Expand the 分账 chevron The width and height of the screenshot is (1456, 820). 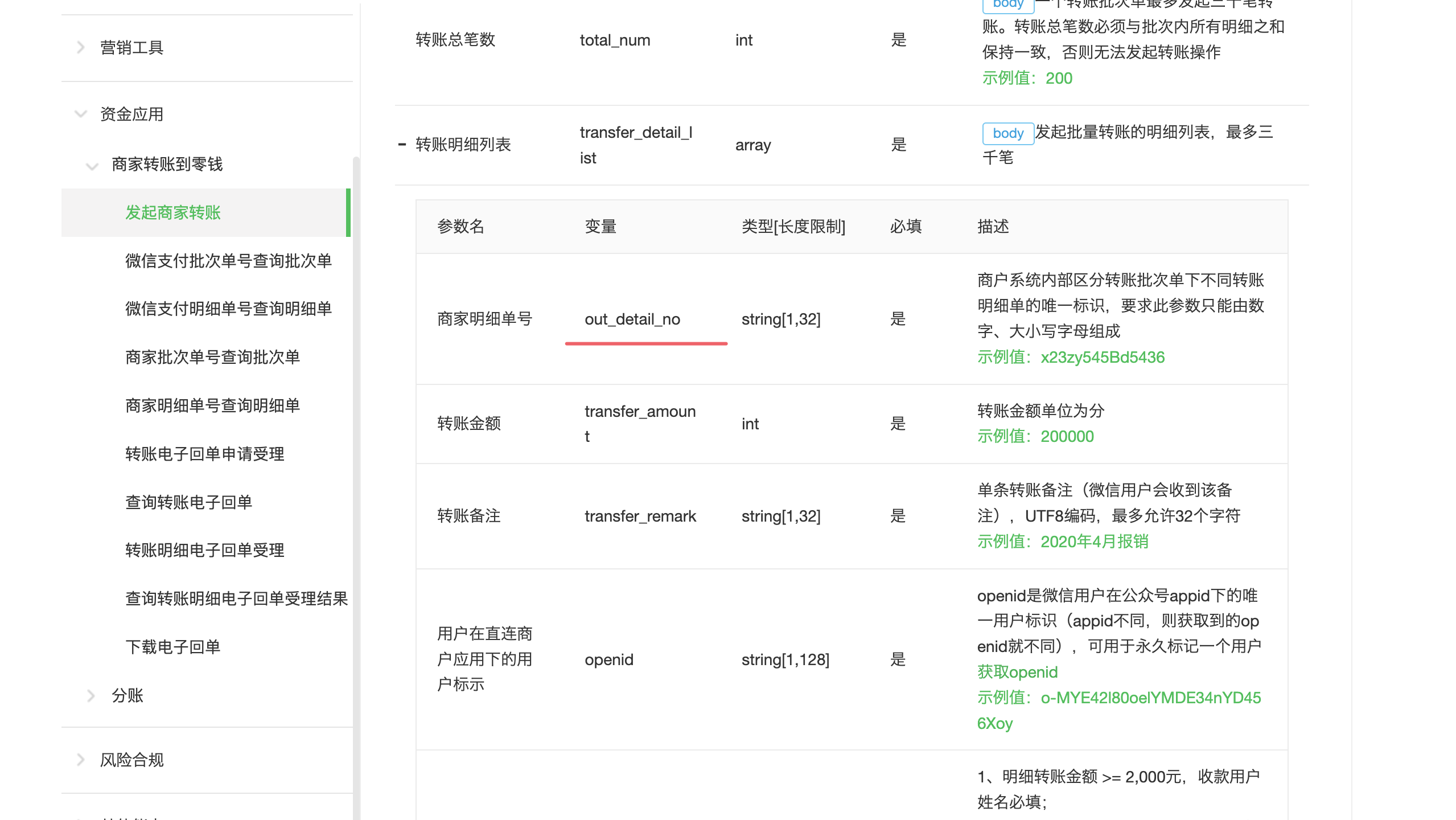tap(91, 695)
